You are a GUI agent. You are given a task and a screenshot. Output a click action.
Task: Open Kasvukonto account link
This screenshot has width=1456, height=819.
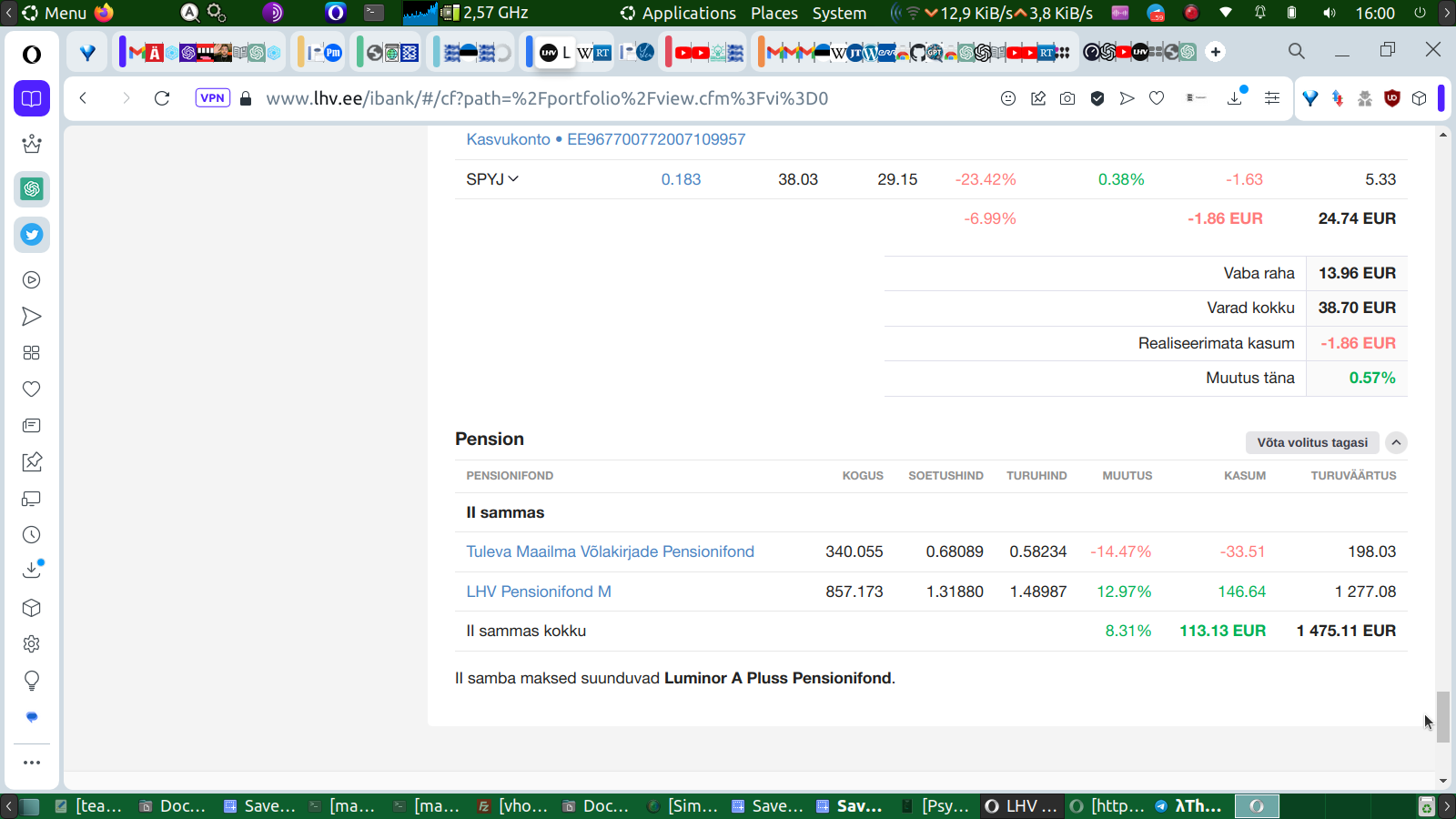[x=606, y=139]
